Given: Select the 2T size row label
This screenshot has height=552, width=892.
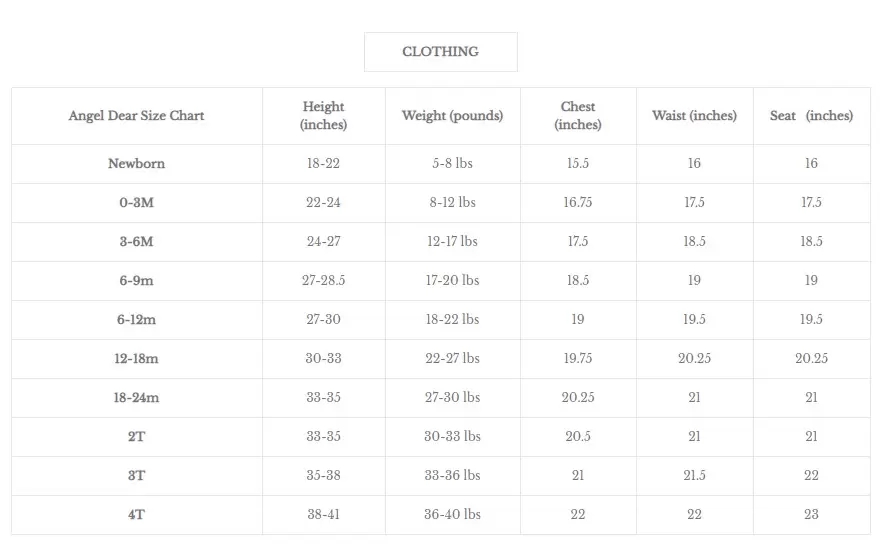Looking at the screenshot, I should (137, 436).
